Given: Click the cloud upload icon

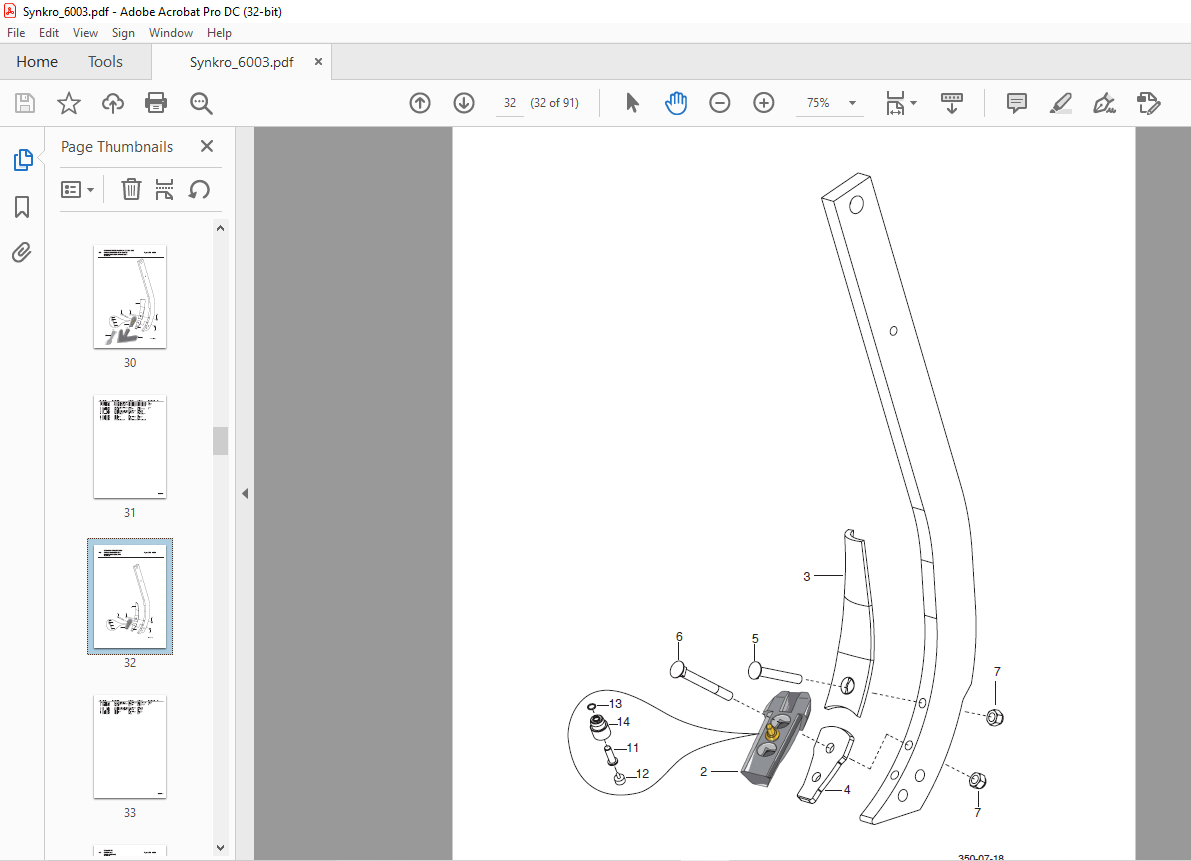Looking at the screenshot, I should pyautogui.click(x=112, y=102).
